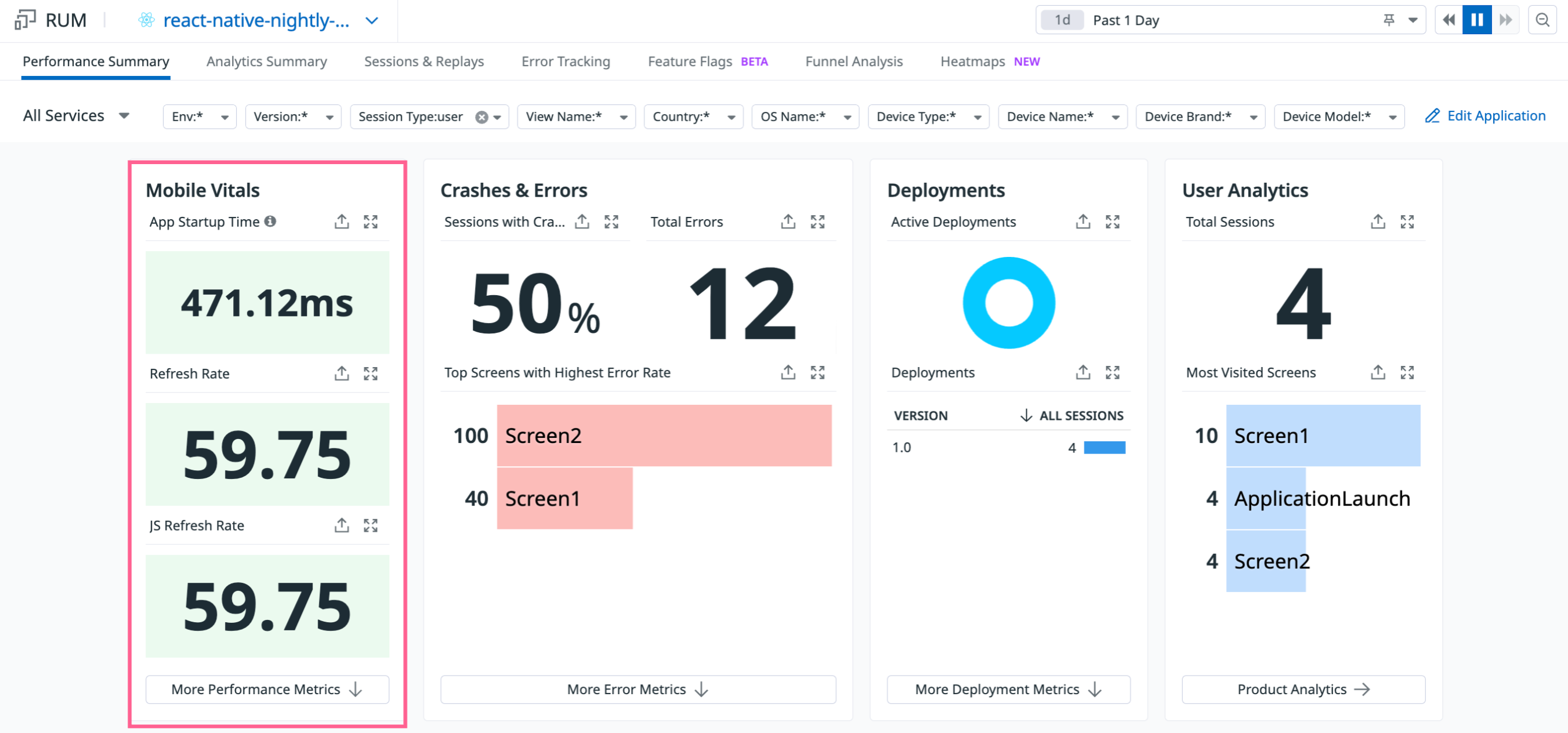Click the More Performance Metrics button

click(267, 689)
